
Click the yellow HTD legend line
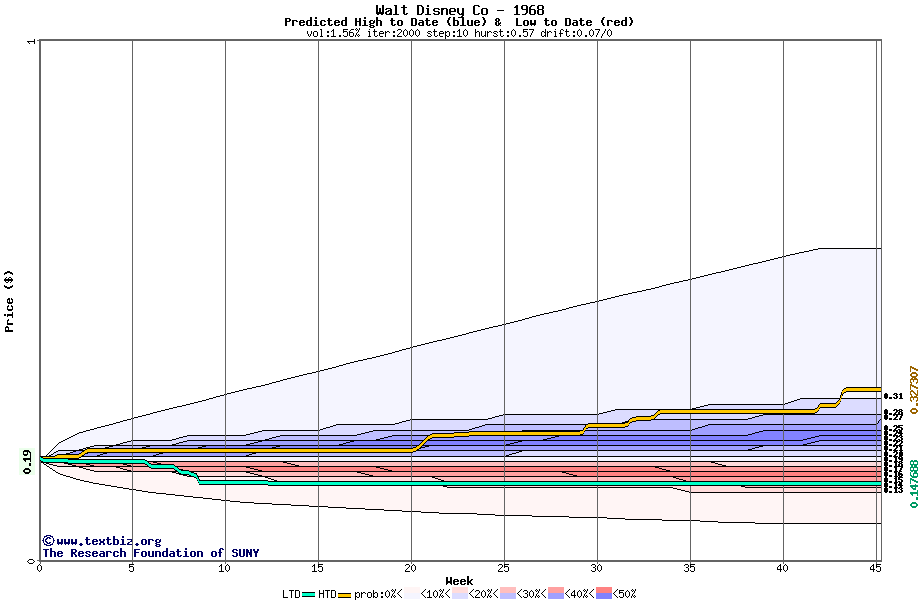pyautogui.click(x=344, y=595)
